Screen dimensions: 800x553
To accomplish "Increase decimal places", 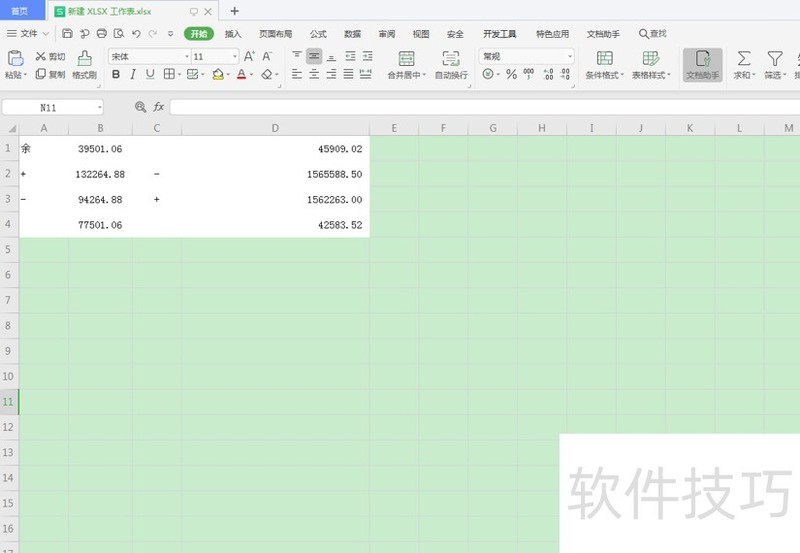I will [x=548, y=74].
